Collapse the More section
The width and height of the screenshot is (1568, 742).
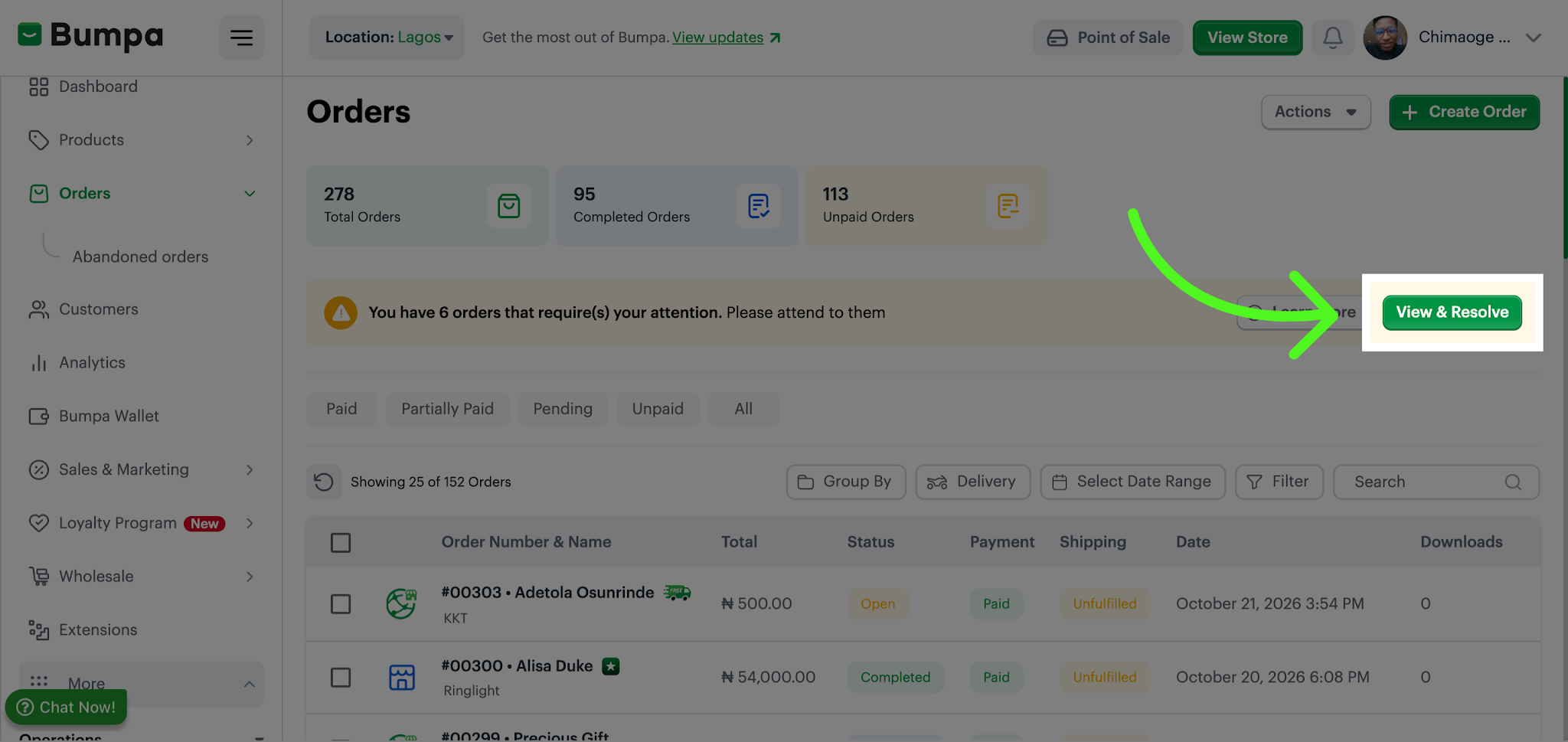tap(250, 684)
